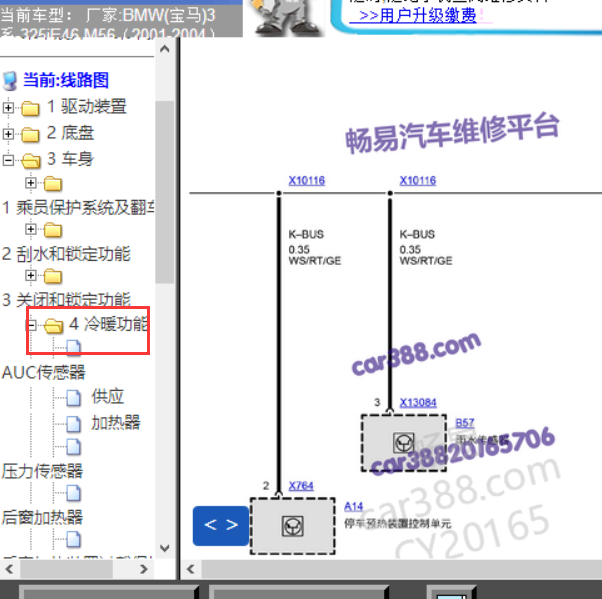This screenshot has height=599, width=602.
Task: Expand the 1 驱动装置 folder
Action: click(x=8, y=108)
